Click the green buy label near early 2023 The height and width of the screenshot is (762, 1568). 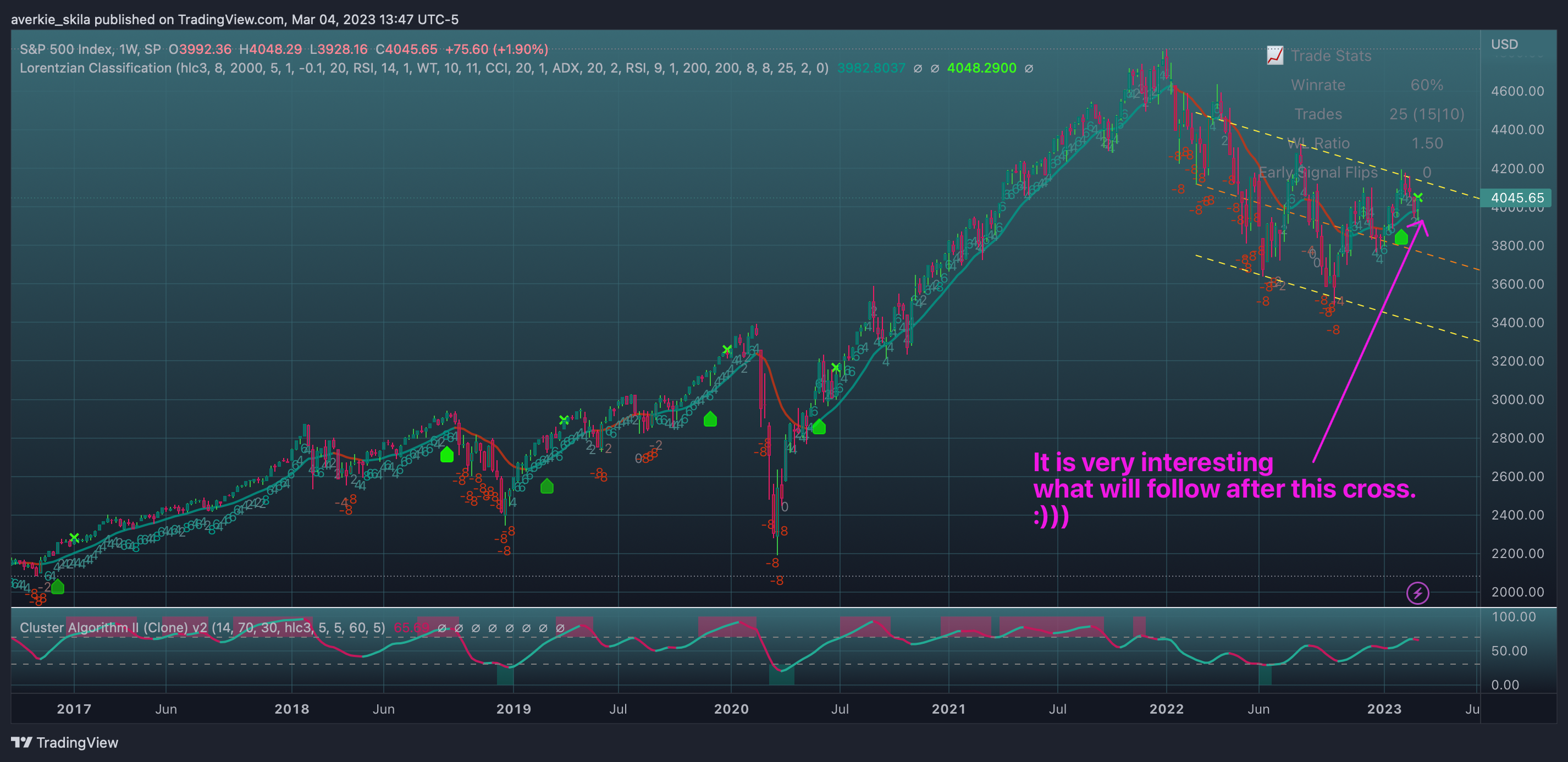coord(1401,237)
